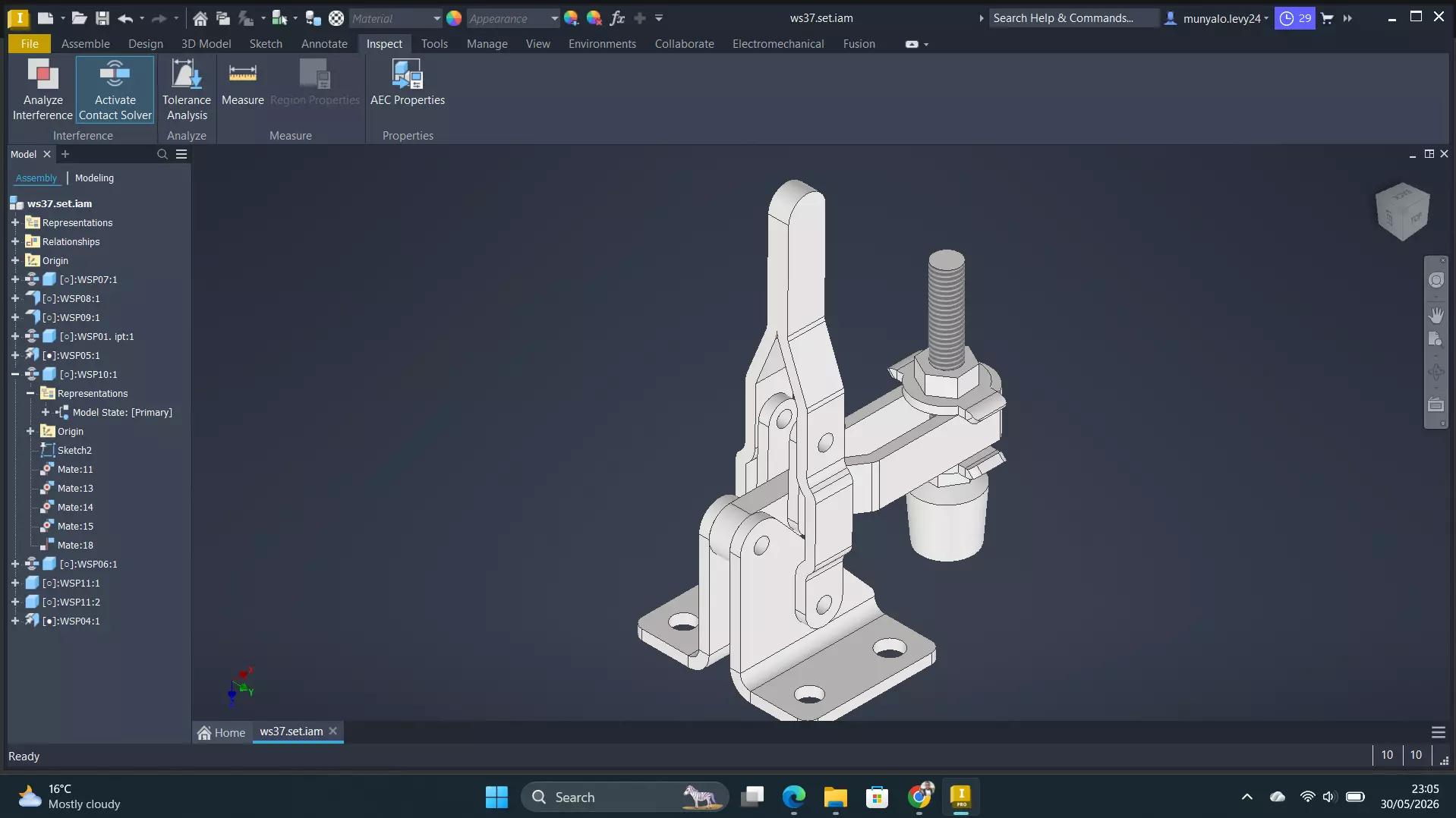Image resolution: width=1456 pixels, height=818 pixels.
Task: Run the Analyze Interference tool
Action: pos(43,90)
